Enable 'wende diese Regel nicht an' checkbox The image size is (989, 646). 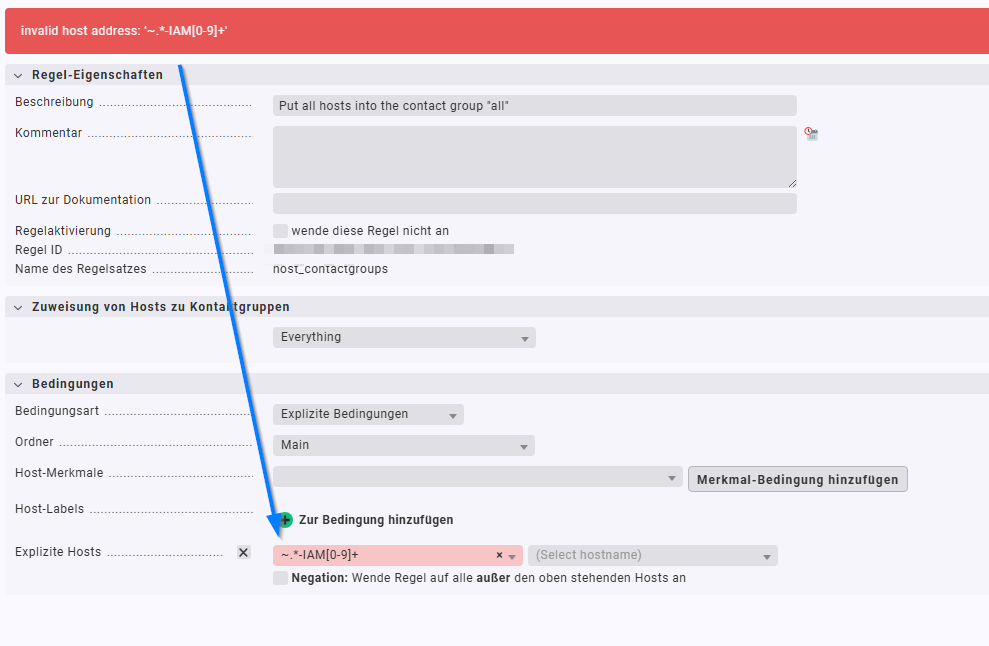tap(280, 231)
